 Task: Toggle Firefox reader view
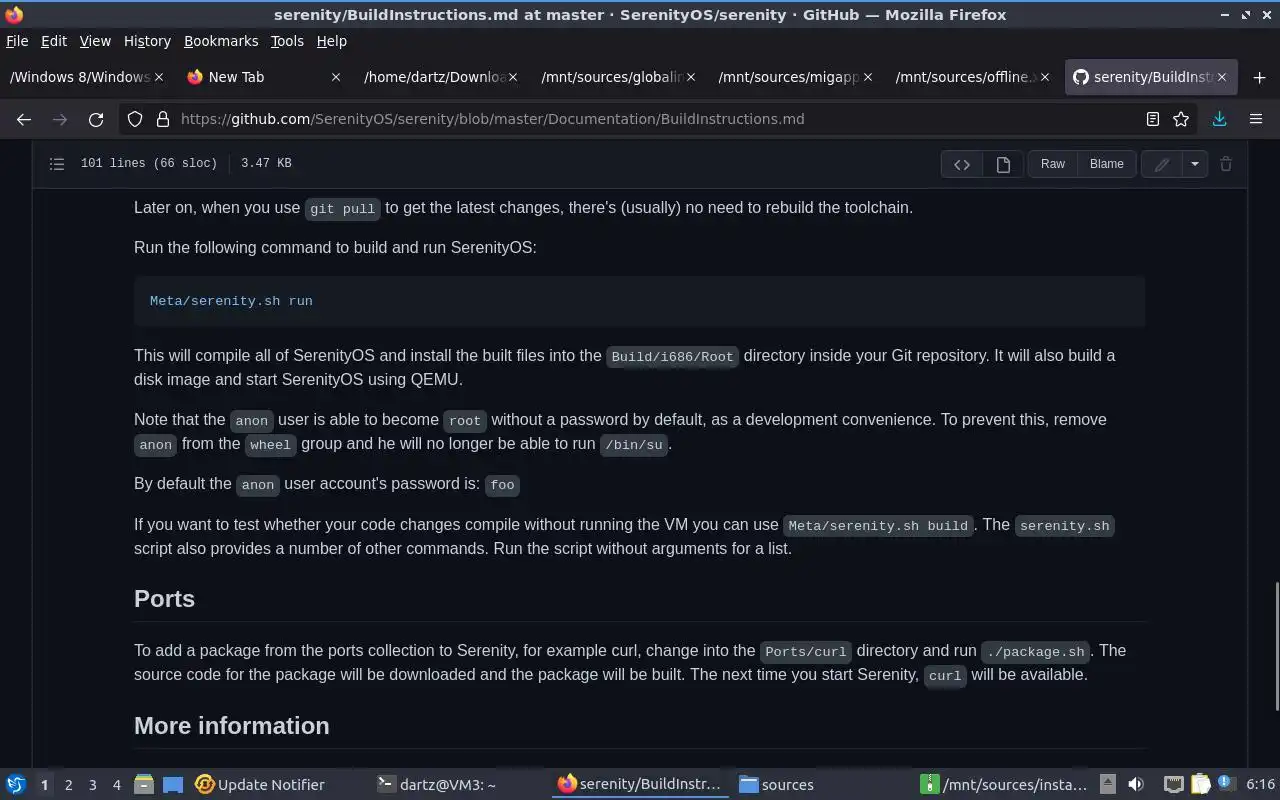coord(1153,119)
